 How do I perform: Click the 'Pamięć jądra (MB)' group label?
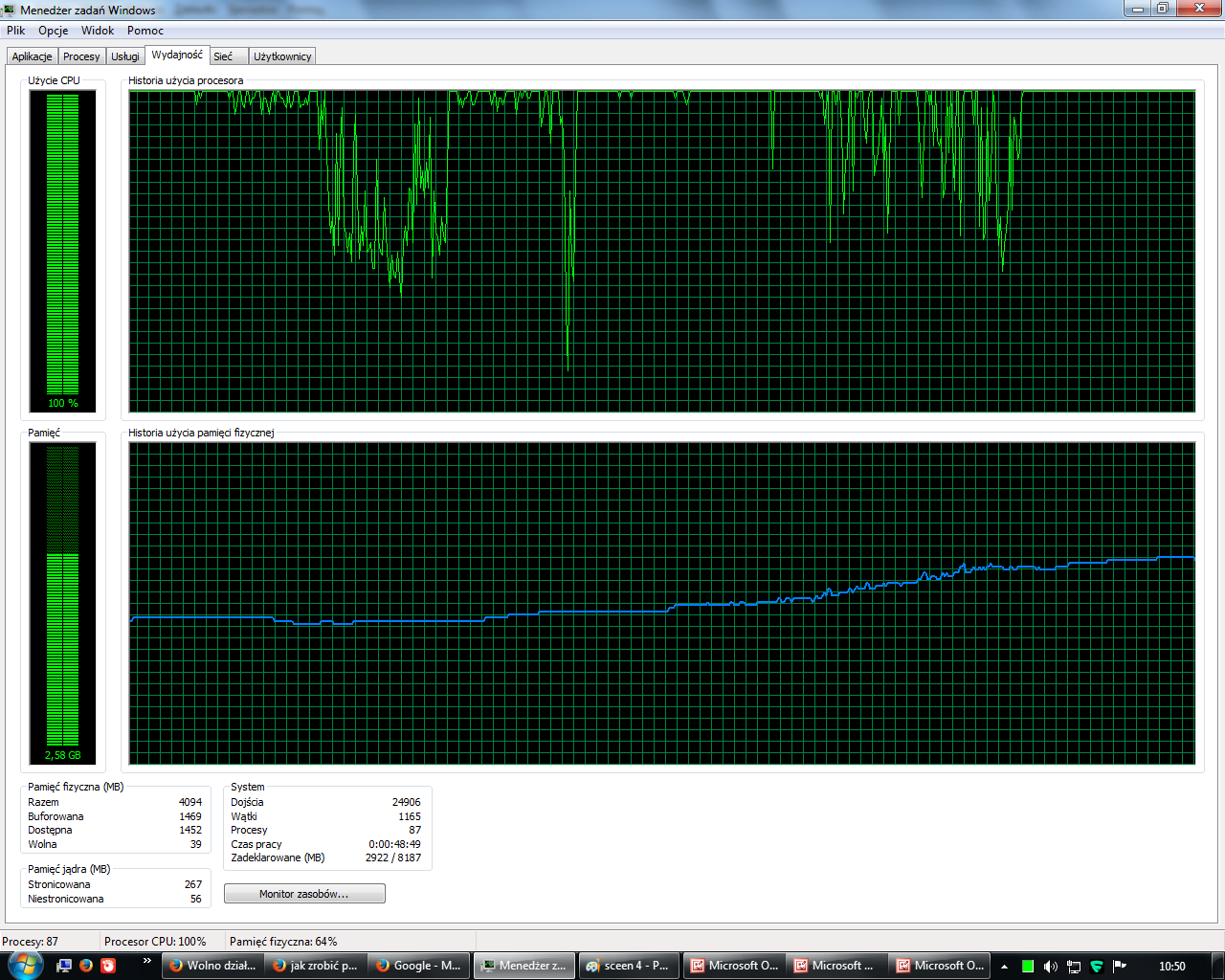point(69,869)
